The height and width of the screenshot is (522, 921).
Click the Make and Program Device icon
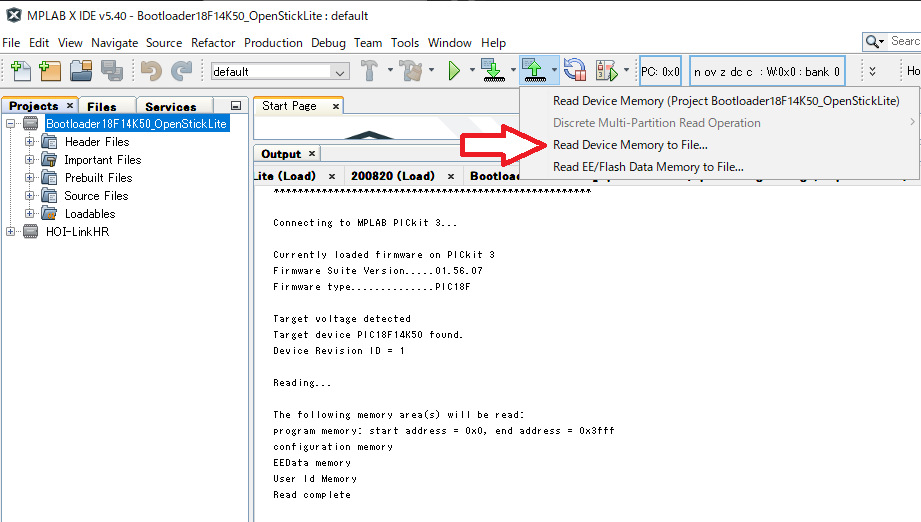[492, 70]
